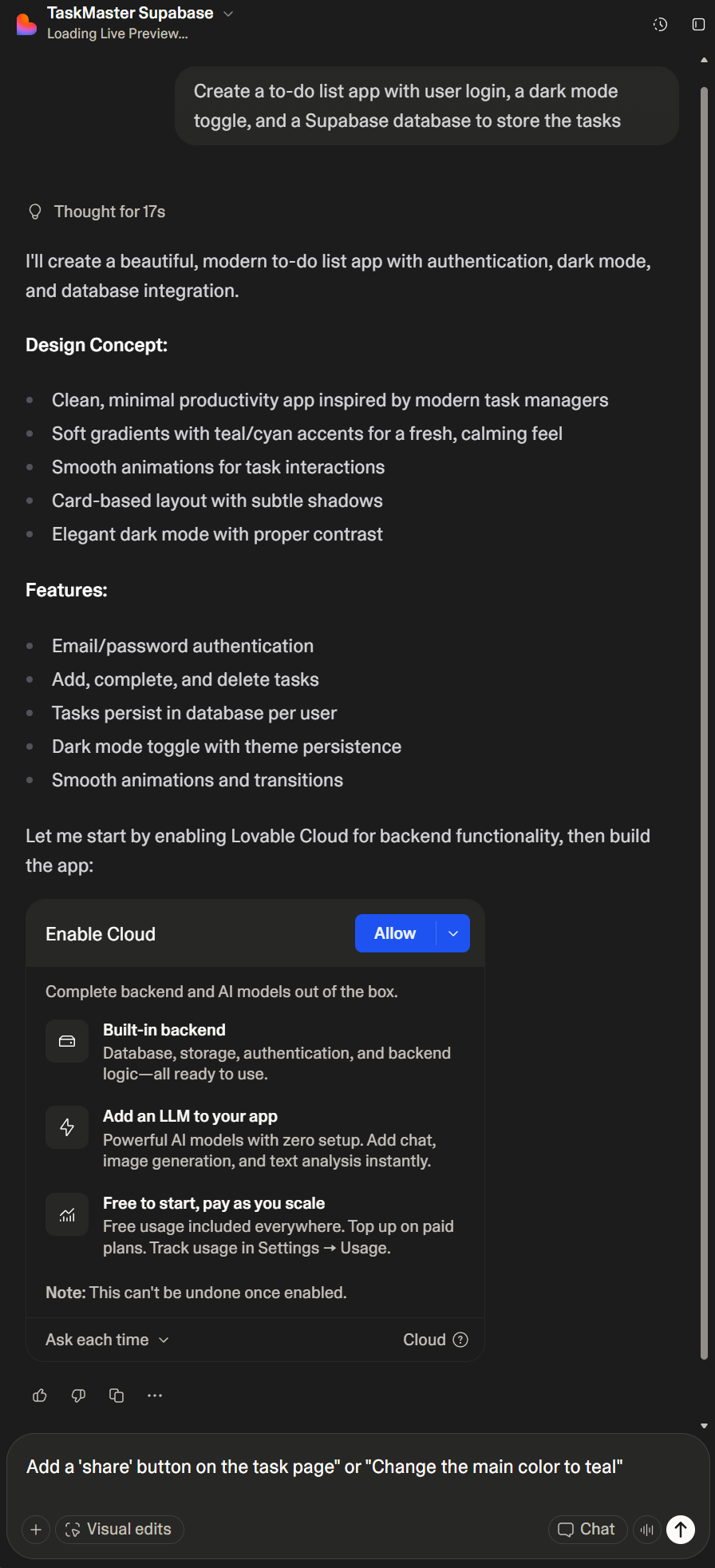Image resolution: width=715 pixels, height=1568 pixels.
Task: Expand the Thought for 17s section
Action: [109, 212]
